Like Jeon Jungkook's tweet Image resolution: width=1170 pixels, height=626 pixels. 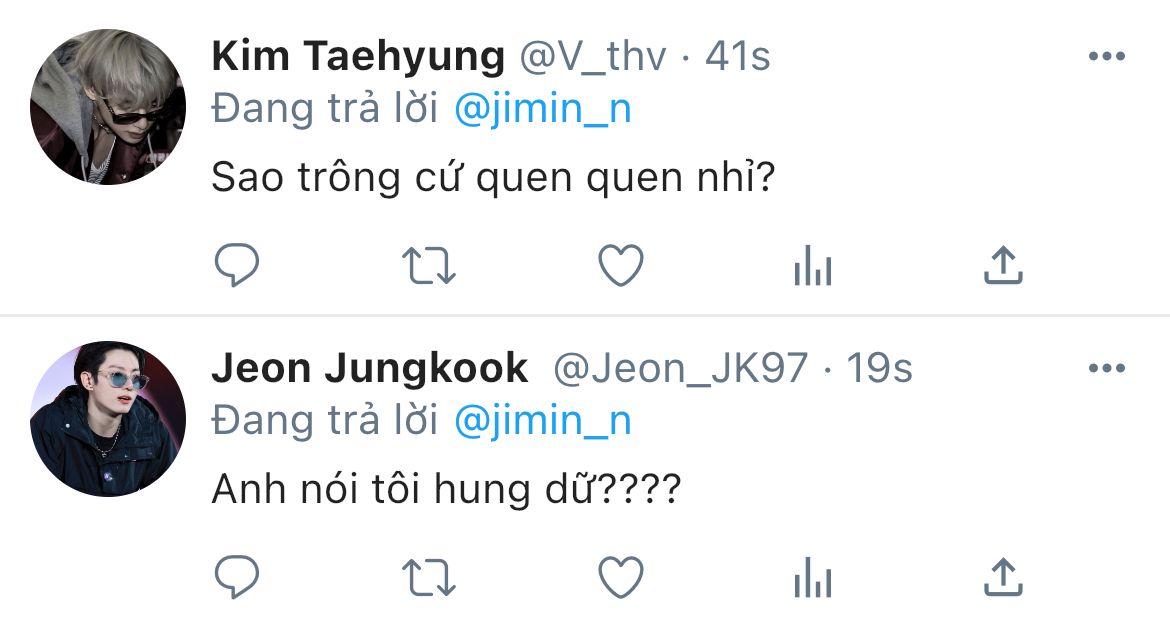coord(620,577)
